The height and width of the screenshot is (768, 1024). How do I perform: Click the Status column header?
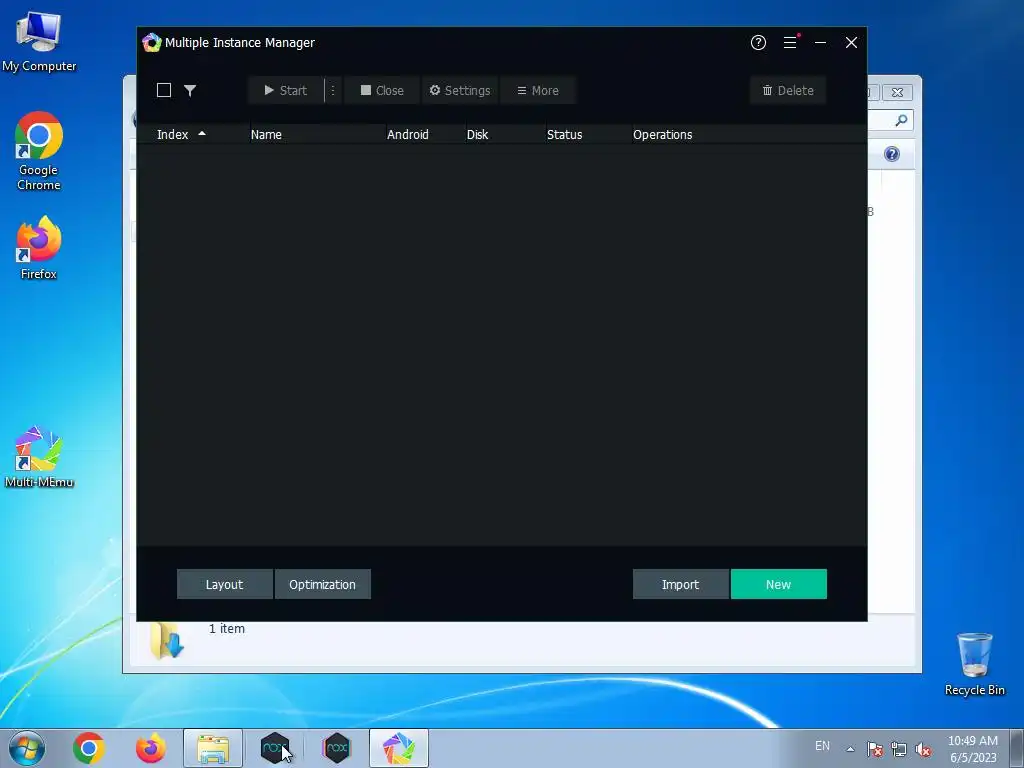click(564, 135)
